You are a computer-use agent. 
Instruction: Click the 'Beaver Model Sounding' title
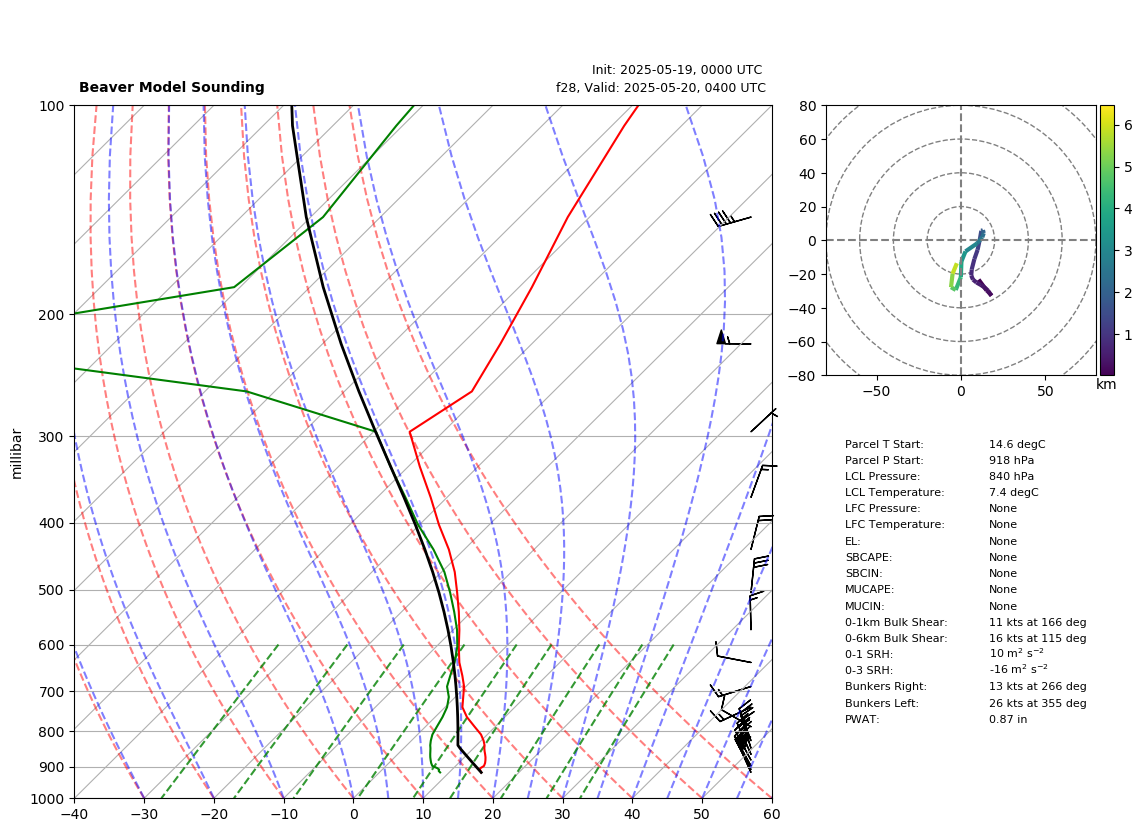(x=172, y=87)
